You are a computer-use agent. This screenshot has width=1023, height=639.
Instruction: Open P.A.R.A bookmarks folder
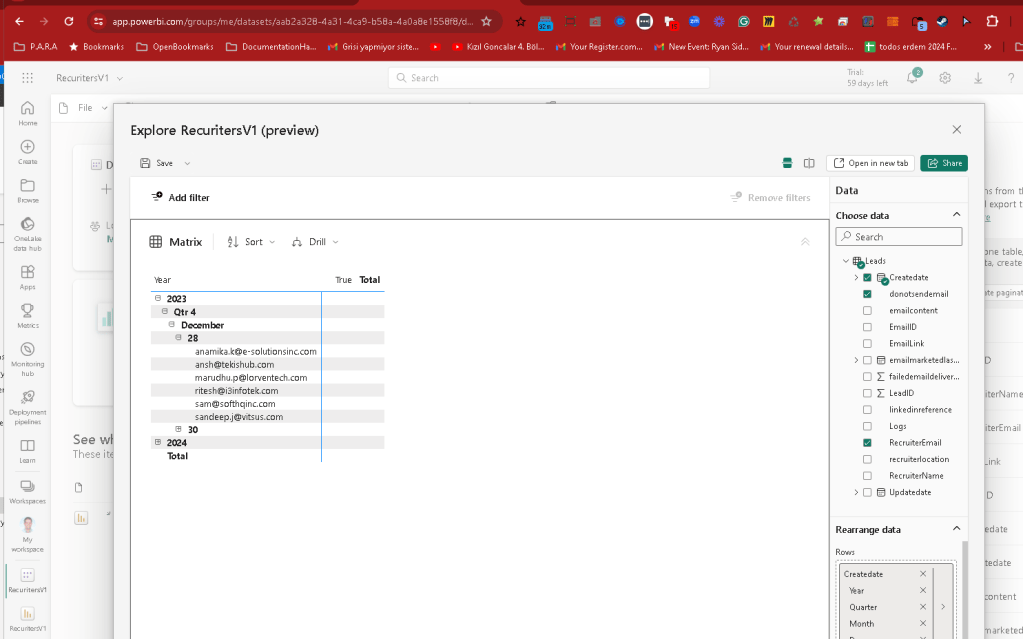[36, 47]
